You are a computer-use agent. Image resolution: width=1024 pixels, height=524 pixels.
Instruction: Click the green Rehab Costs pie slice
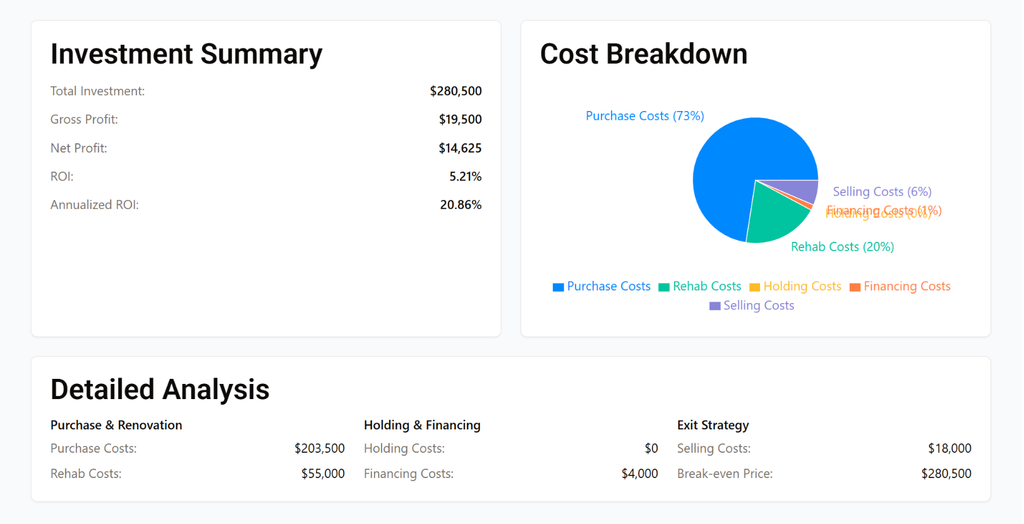(774, 217)
